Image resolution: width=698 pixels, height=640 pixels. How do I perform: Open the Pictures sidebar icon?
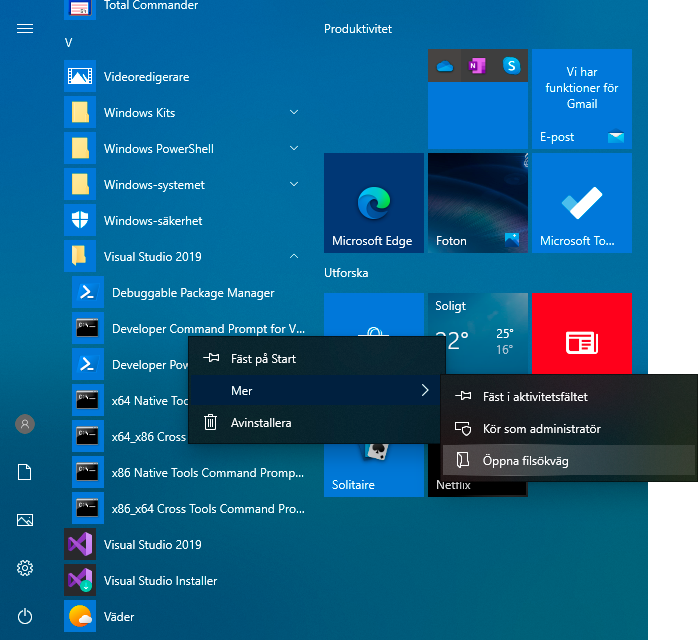click(x=25, y=520)
